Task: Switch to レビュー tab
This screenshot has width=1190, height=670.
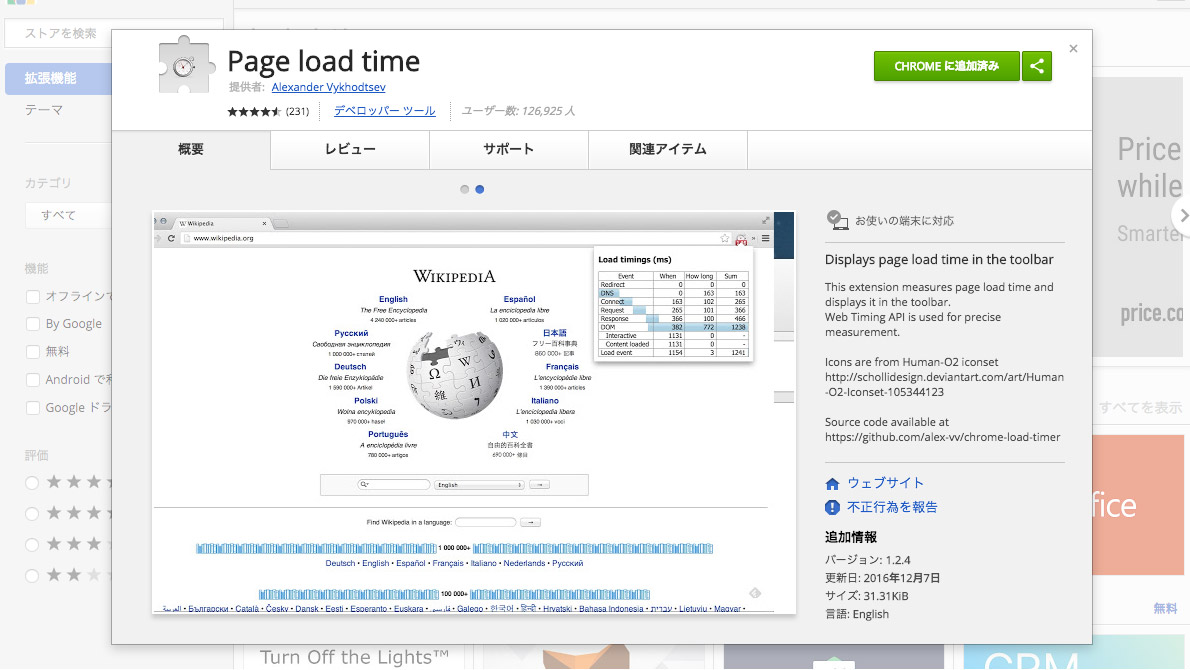Action: 350,149
